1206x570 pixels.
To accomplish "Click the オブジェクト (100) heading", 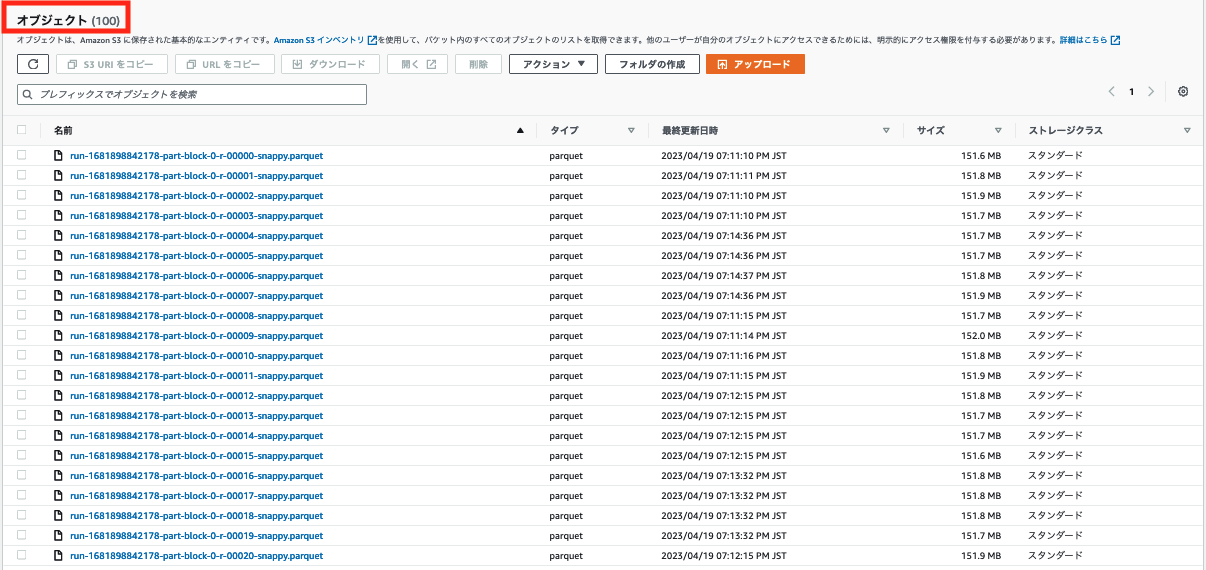I will (x=68, y=20).
